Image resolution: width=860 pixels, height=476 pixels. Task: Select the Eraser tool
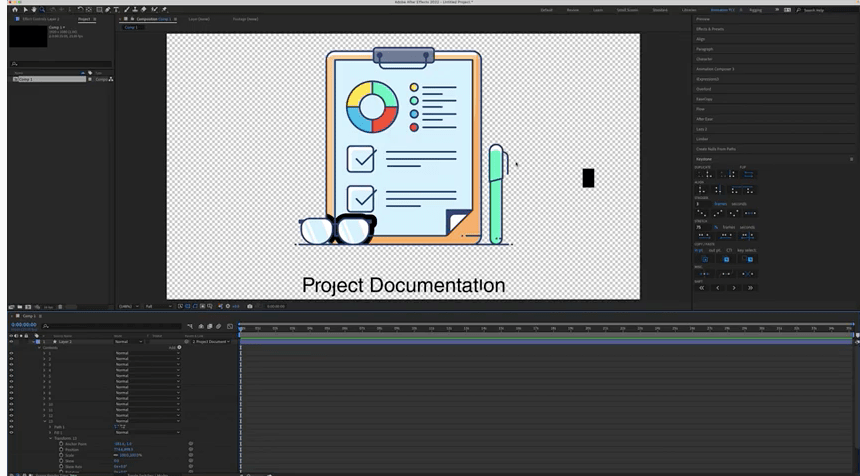tap(143, 9)
